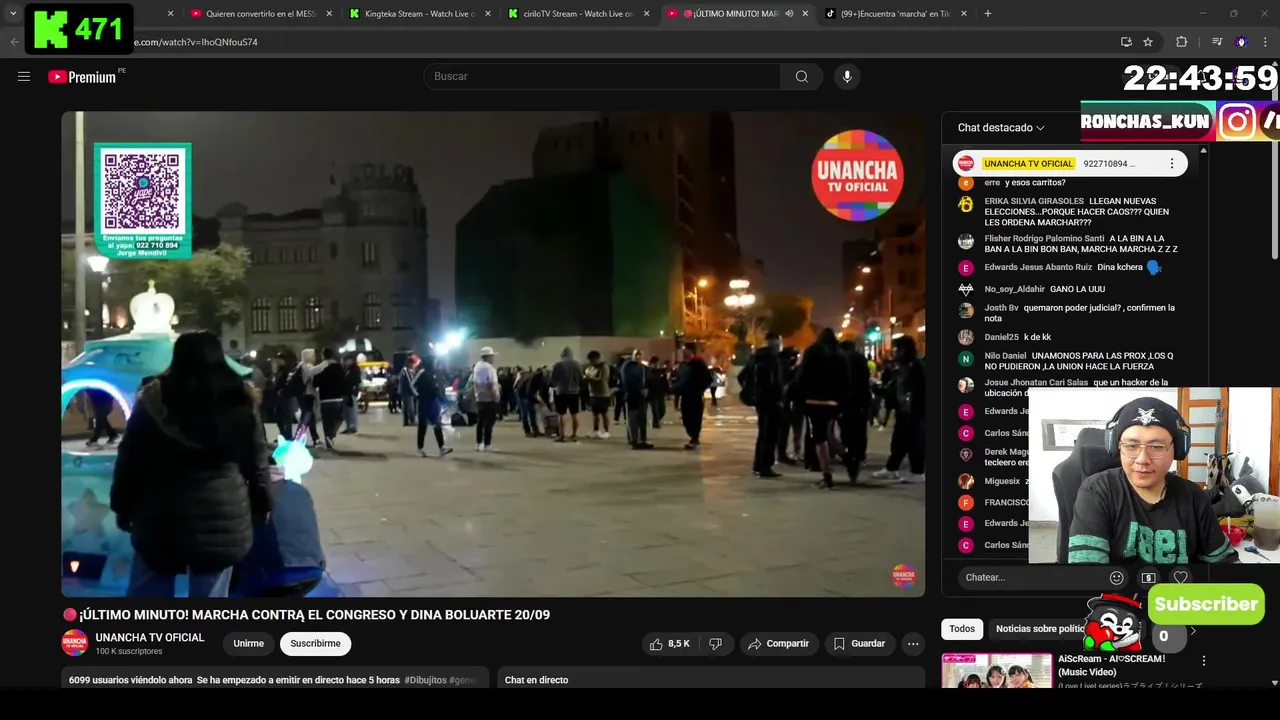1280x720 pixels.
Task: Click the pinned UNANCHA TV OFICIAL chat message
Action: click(x=1070, y=164)
